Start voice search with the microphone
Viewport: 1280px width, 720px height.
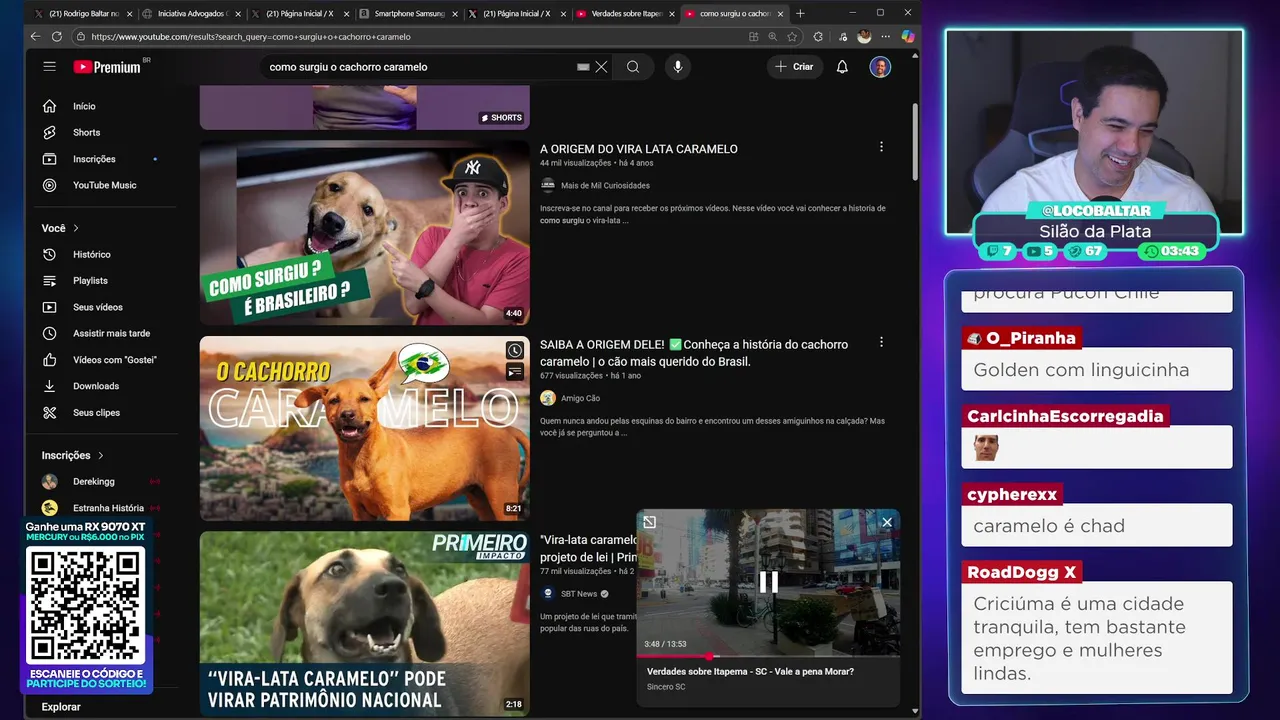677,67
